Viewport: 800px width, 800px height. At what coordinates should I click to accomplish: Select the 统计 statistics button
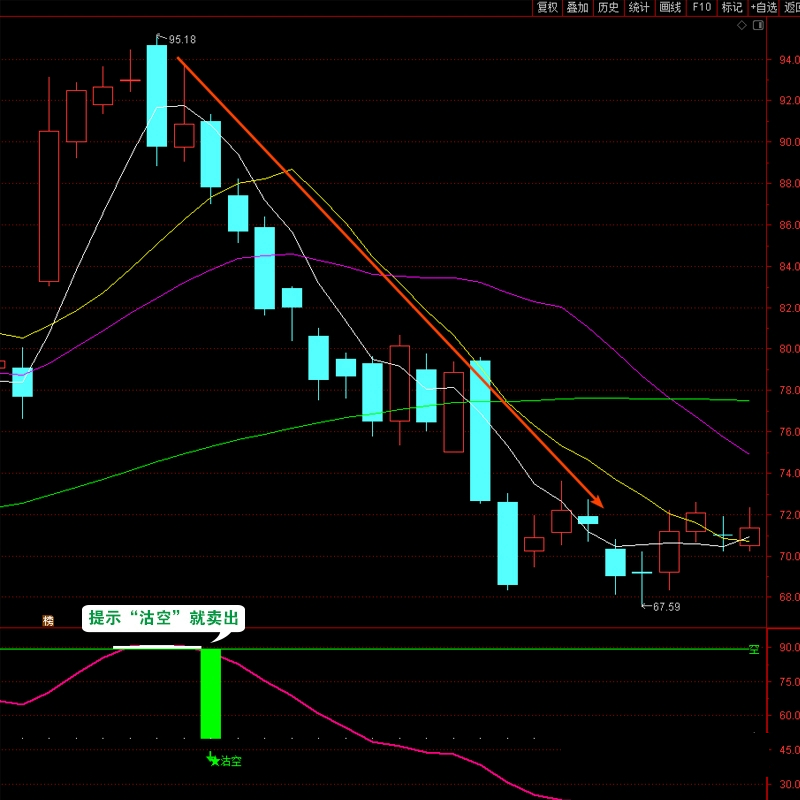[x=639, y=8]
